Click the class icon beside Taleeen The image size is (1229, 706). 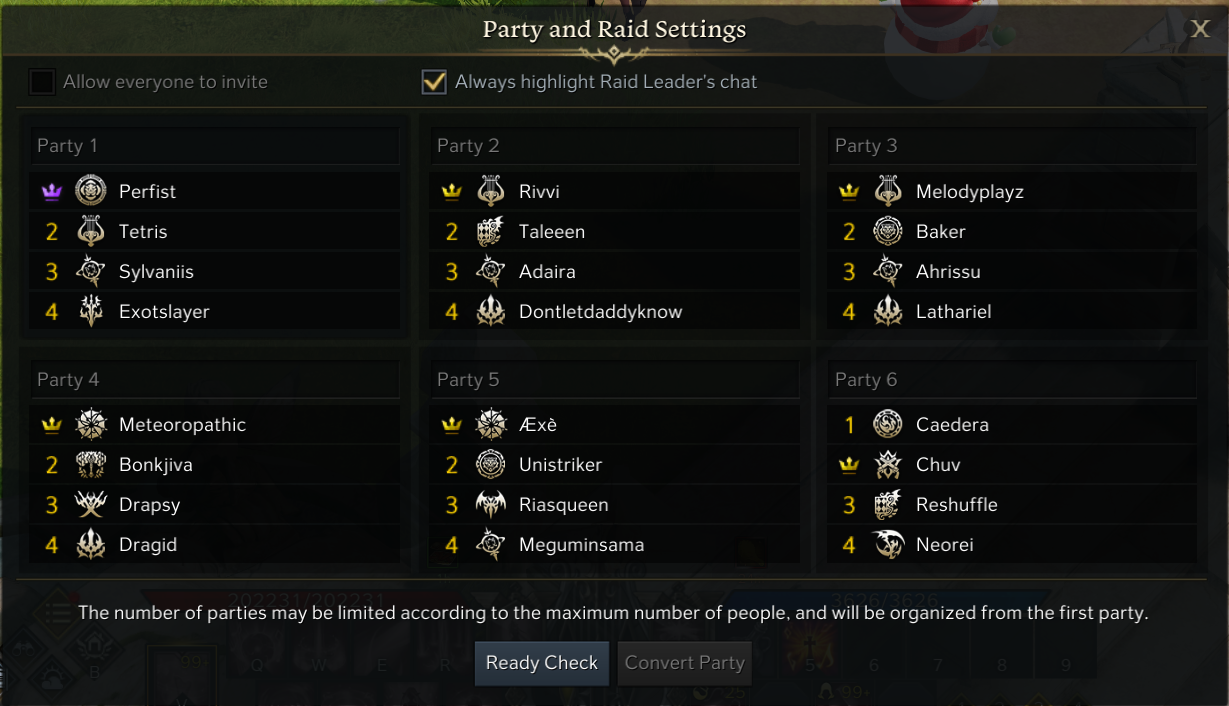click(490, 231)
